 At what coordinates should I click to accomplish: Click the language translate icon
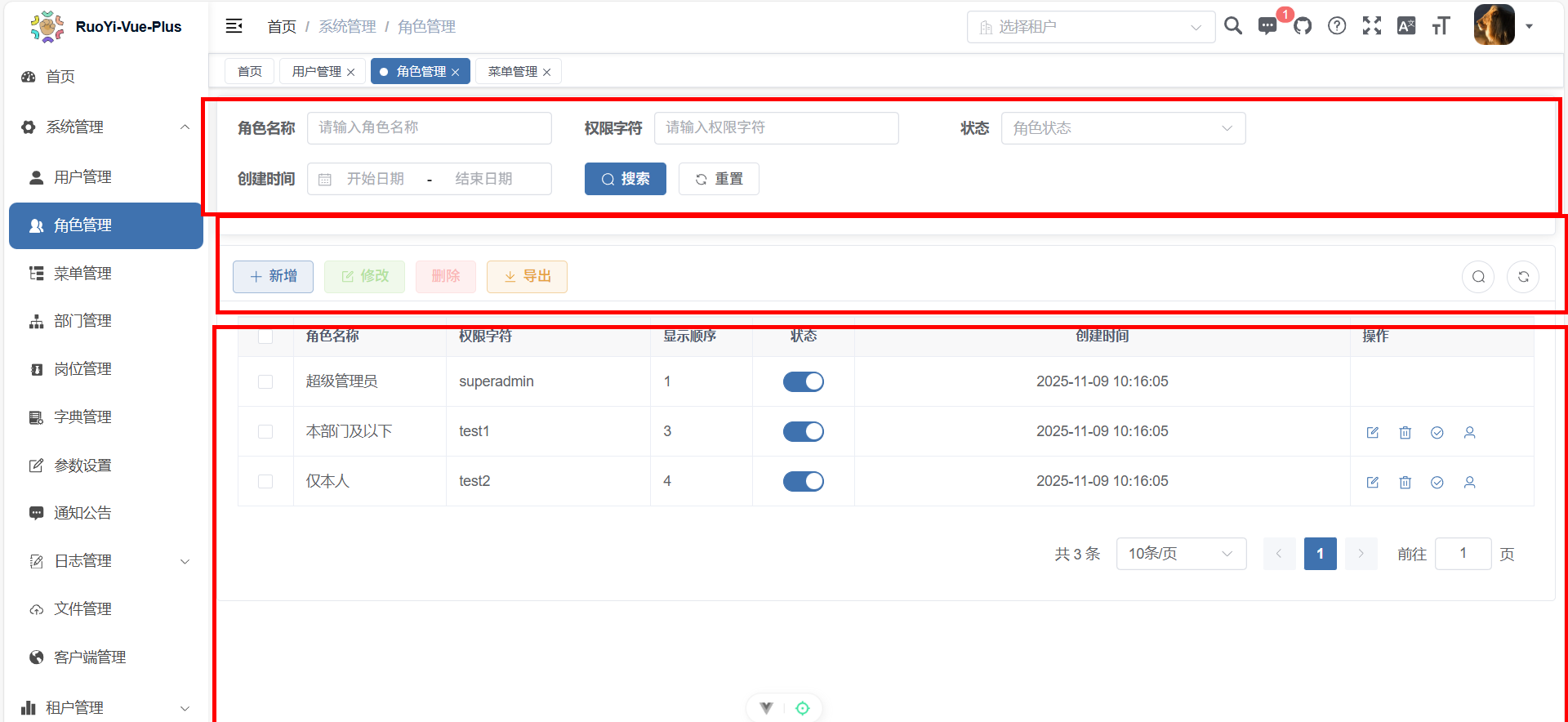(x=1406, y=26)
